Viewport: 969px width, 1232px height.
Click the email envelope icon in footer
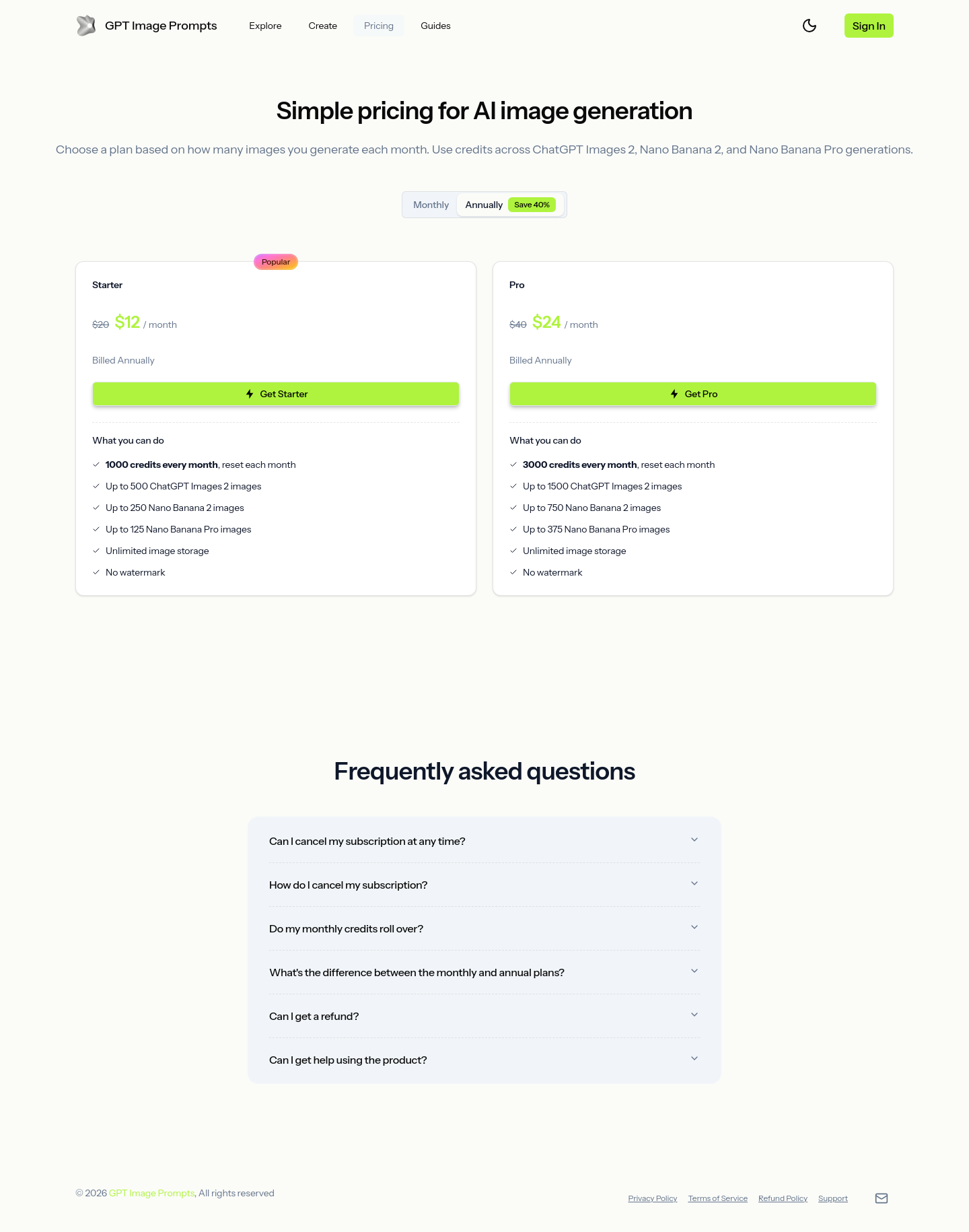[882, 1198]
